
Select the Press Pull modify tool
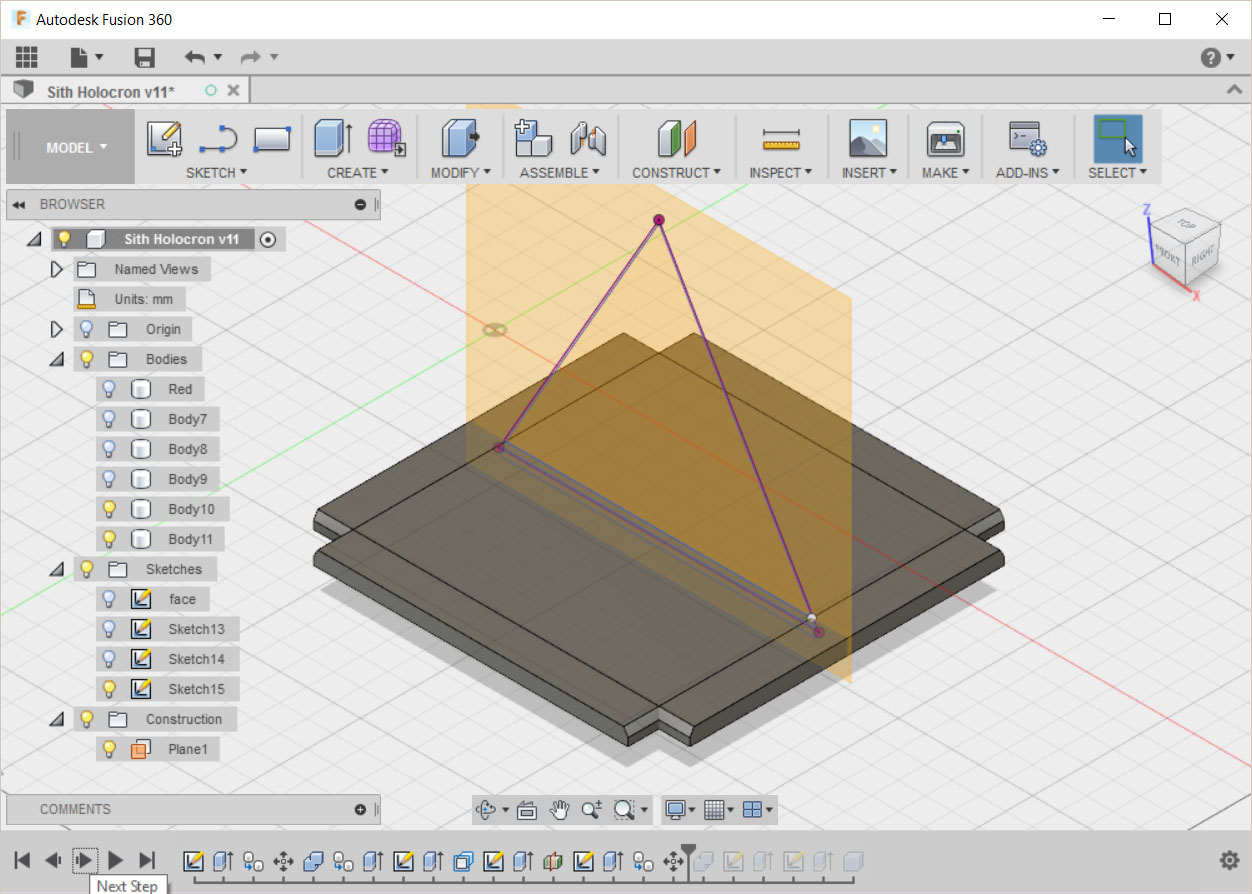pyautogui.click(x=460, y=138)
